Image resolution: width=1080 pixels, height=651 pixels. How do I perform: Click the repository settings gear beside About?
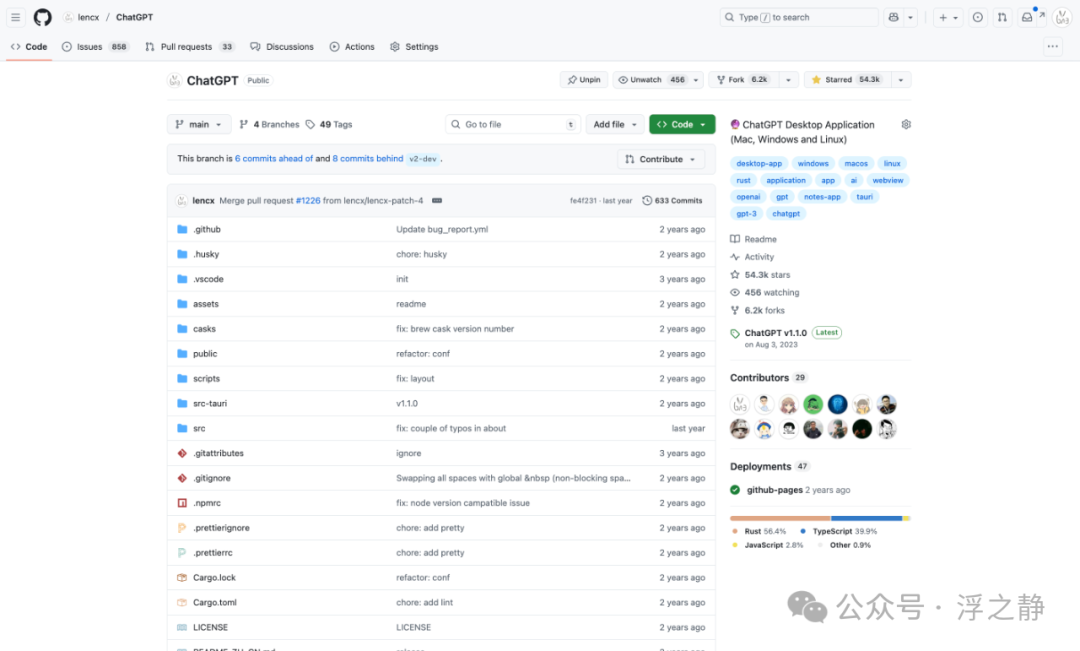906,125
